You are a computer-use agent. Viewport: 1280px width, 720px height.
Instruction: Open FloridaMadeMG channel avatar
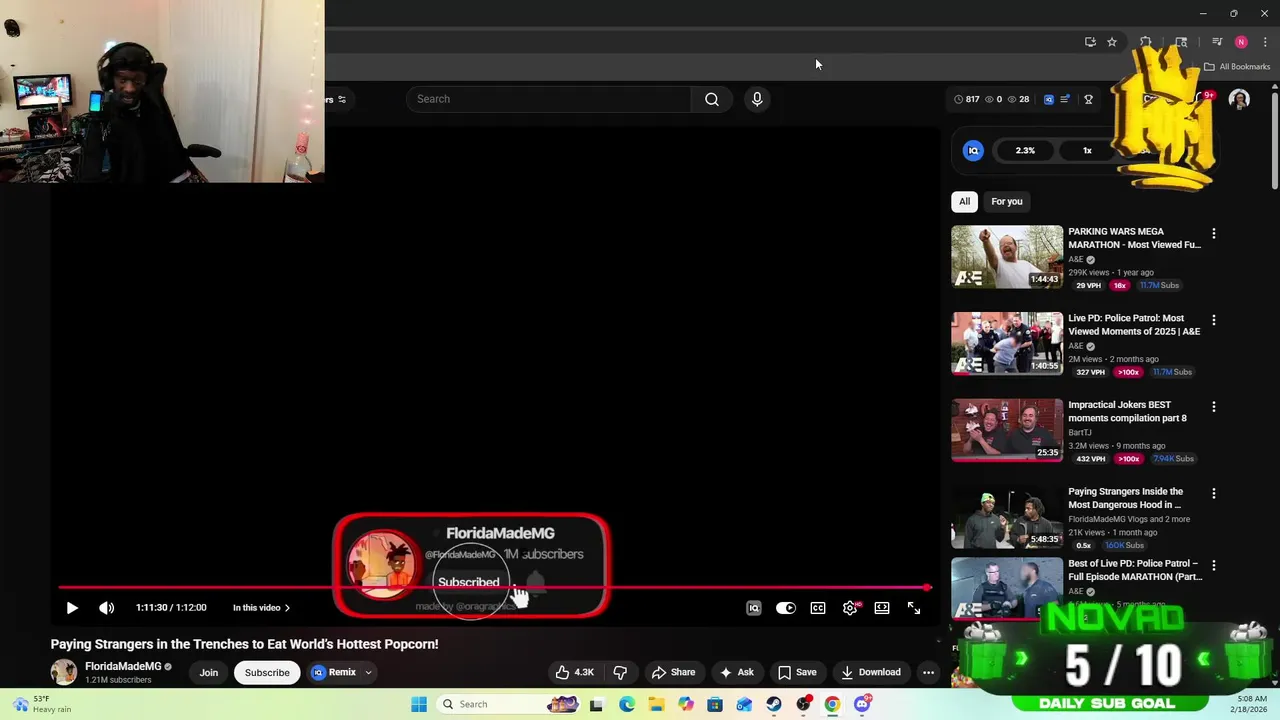point(64,672)
